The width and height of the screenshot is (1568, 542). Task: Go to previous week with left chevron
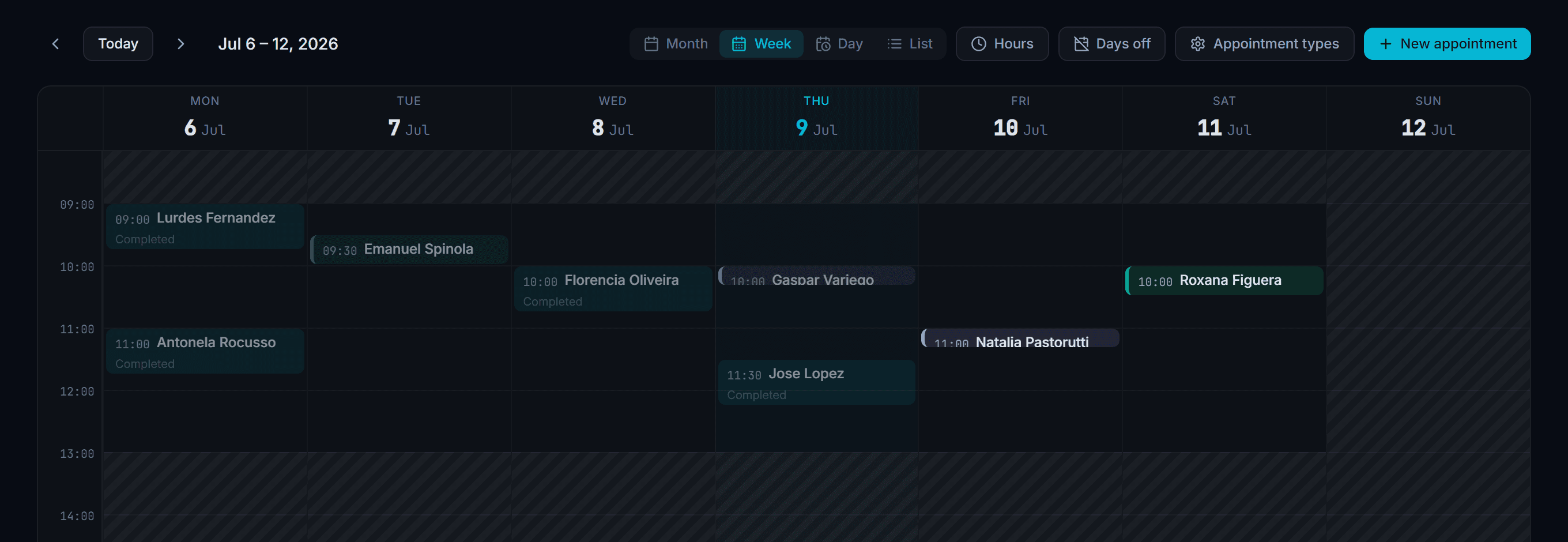coord(55,44)
